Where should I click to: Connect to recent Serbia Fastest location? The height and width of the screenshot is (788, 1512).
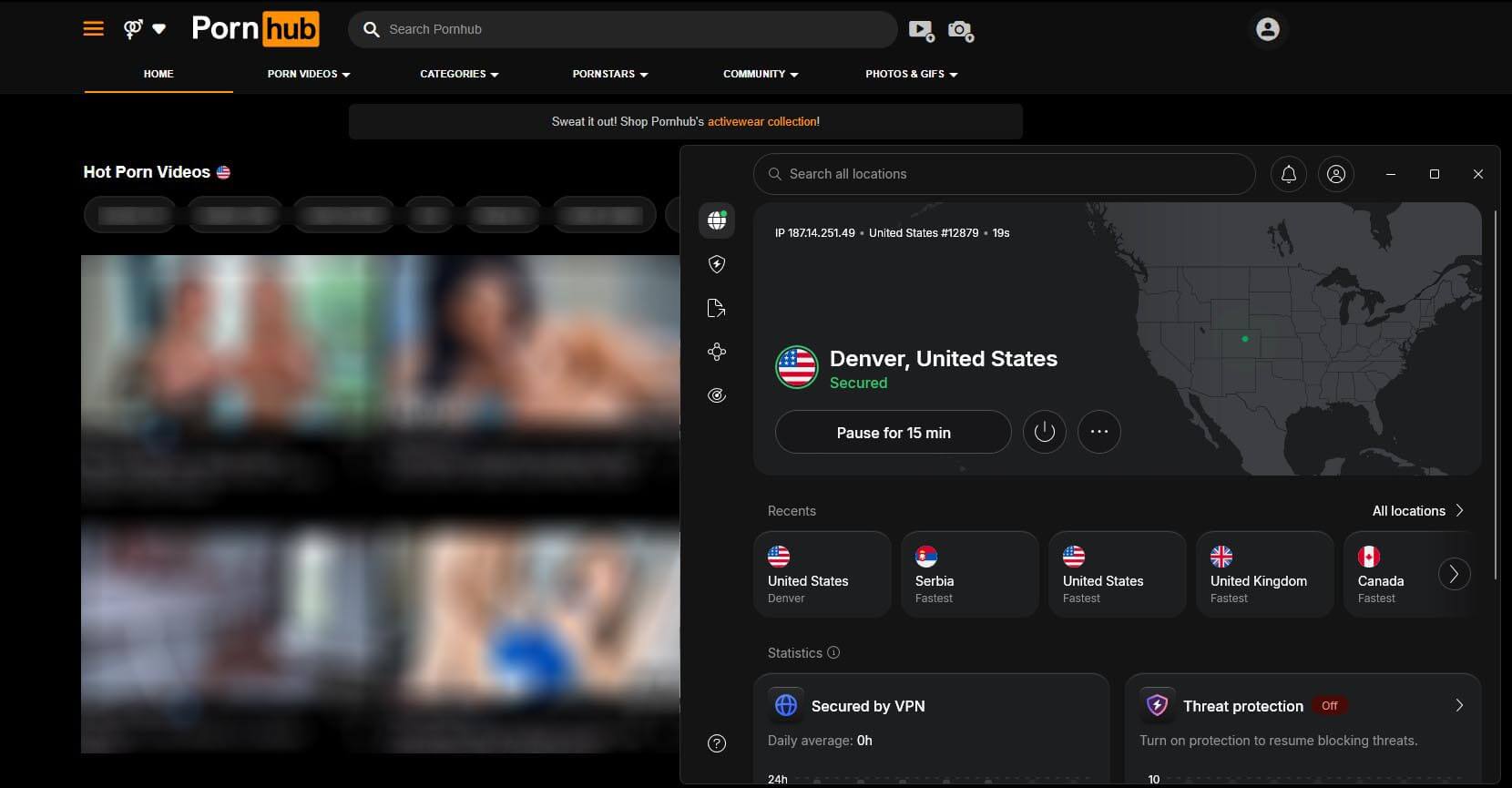click(970, 575)
